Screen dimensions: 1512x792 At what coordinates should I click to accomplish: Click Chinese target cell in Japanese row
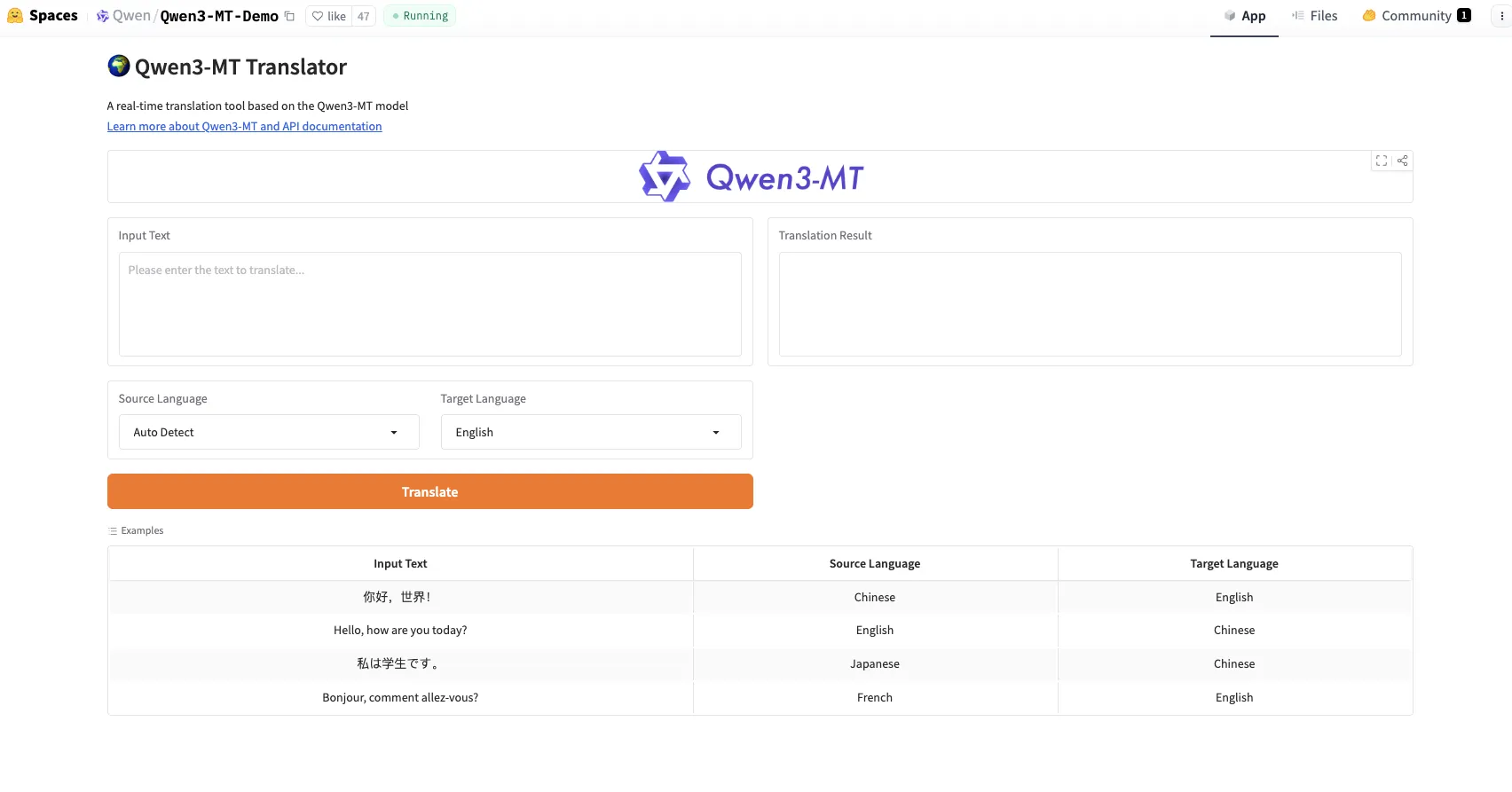pos(1234,664)
